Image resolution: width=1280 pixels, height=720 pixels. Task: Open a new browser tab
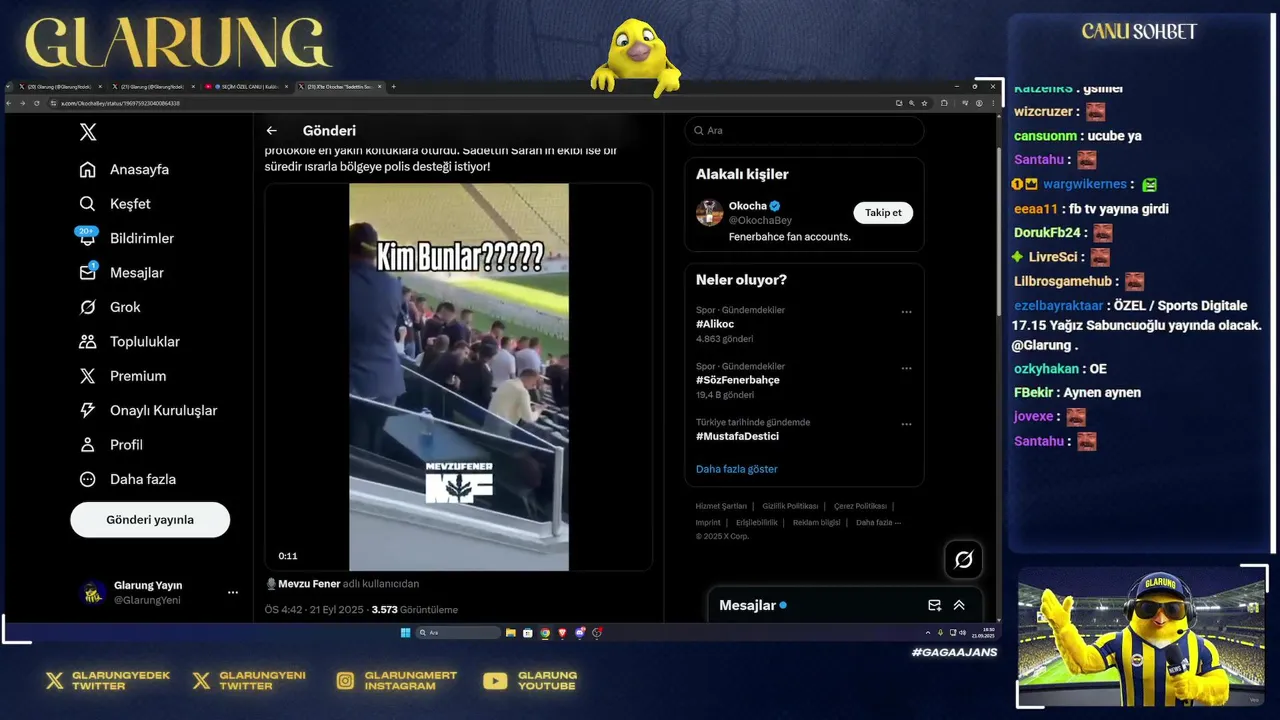coord(393,87)
